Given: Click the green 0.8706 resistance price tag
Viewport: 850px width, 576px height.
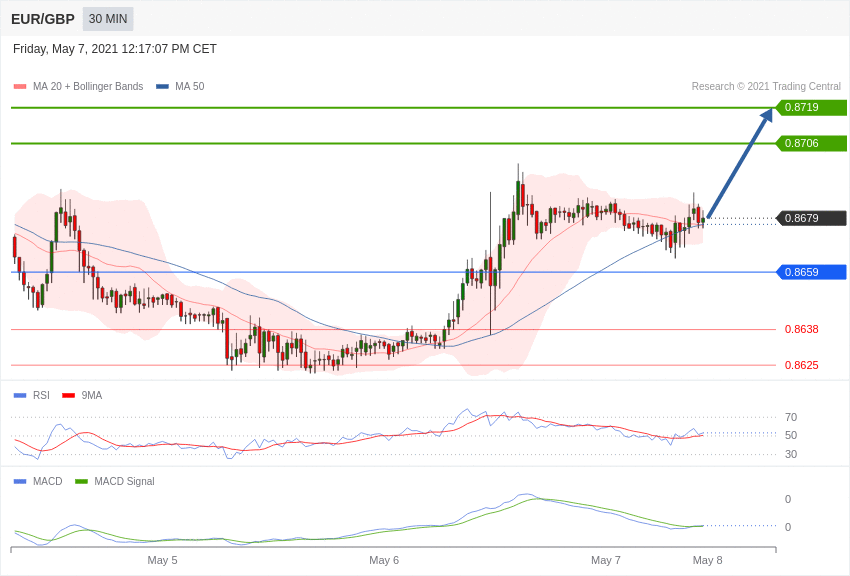Looking at the screenshot, I should 812,143.
